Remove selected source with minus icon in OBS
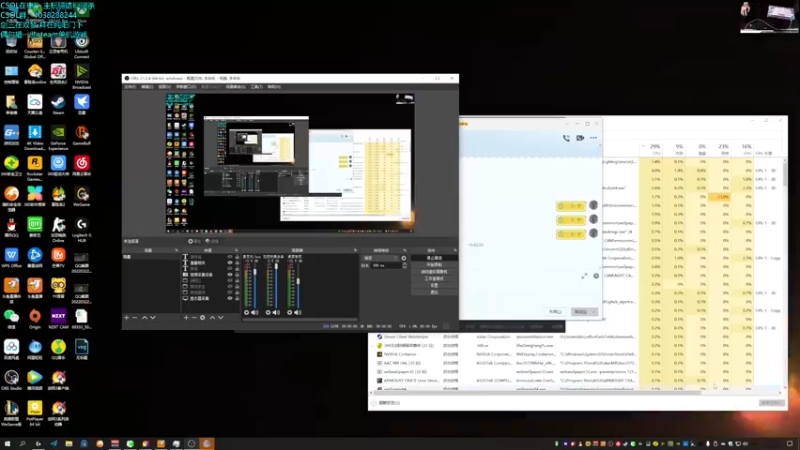This screenshot has width=800, height=450. point(194,317)
